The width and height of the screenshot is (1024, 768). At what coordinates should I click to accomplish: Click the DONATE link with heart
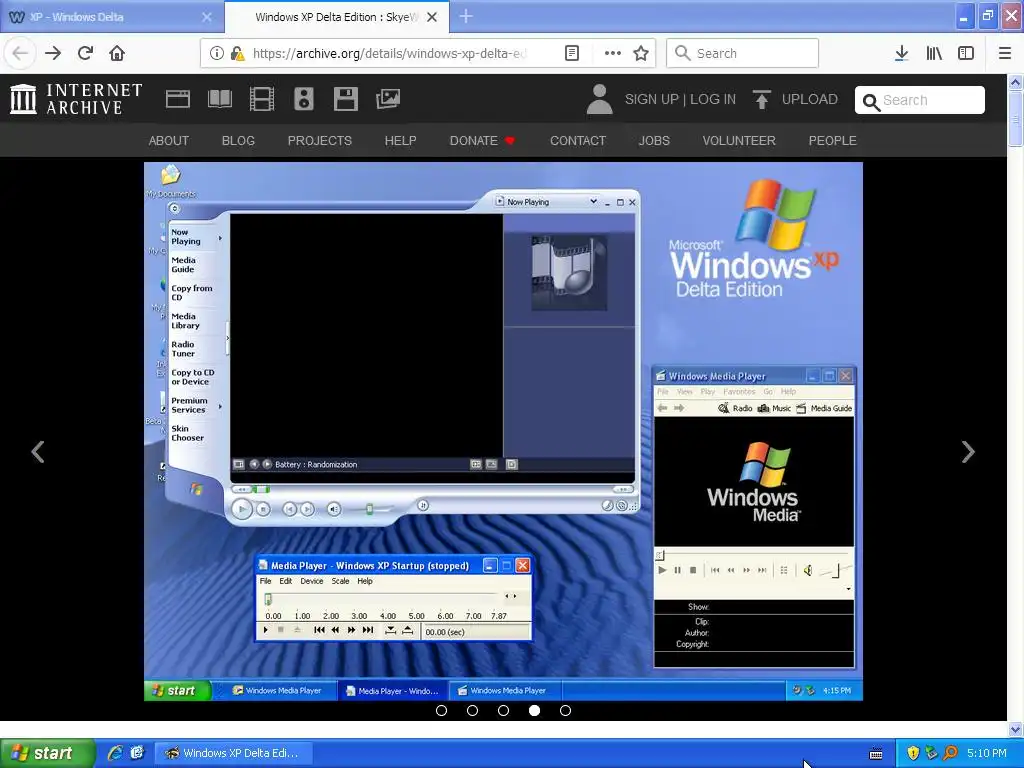(483, 140)
